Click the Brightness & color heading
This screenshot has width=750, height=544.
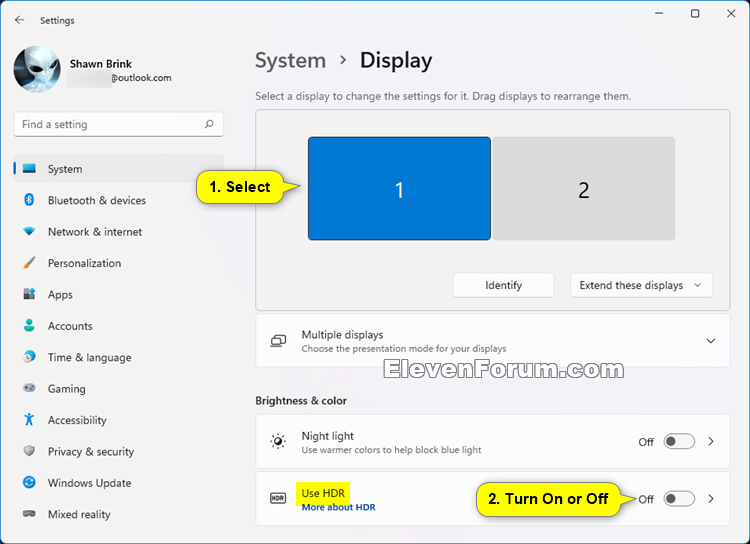pyautogui.click(x=301, y=400)
